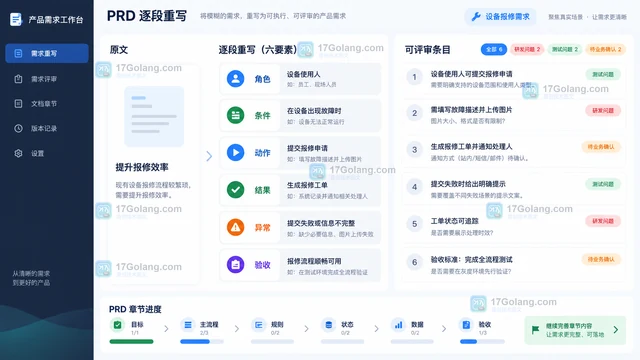The width and height of the screenshot is (640, 360).
Task: Click the 需求重写 document icon in sidebar
Action: coord(18,53)
